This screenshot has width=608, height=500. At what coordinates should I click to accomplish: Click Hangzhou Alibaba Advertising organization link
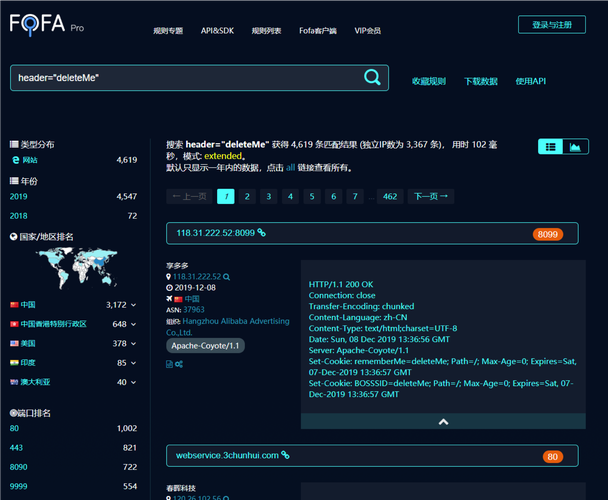point(228,327)
